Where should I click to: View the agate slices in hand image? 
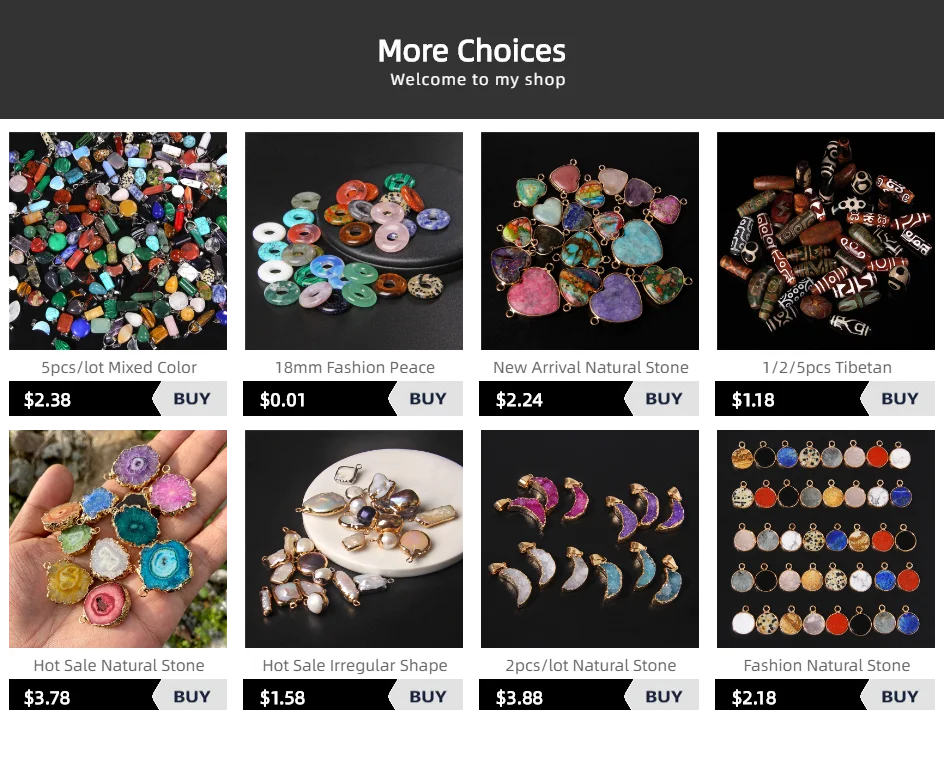[x=118, y=539]
